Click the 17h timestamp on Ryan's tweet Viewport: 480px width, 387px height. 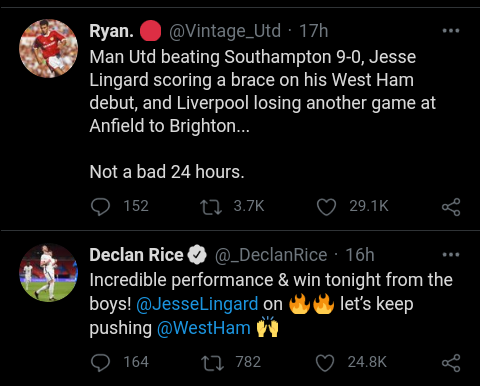(314, 31)
